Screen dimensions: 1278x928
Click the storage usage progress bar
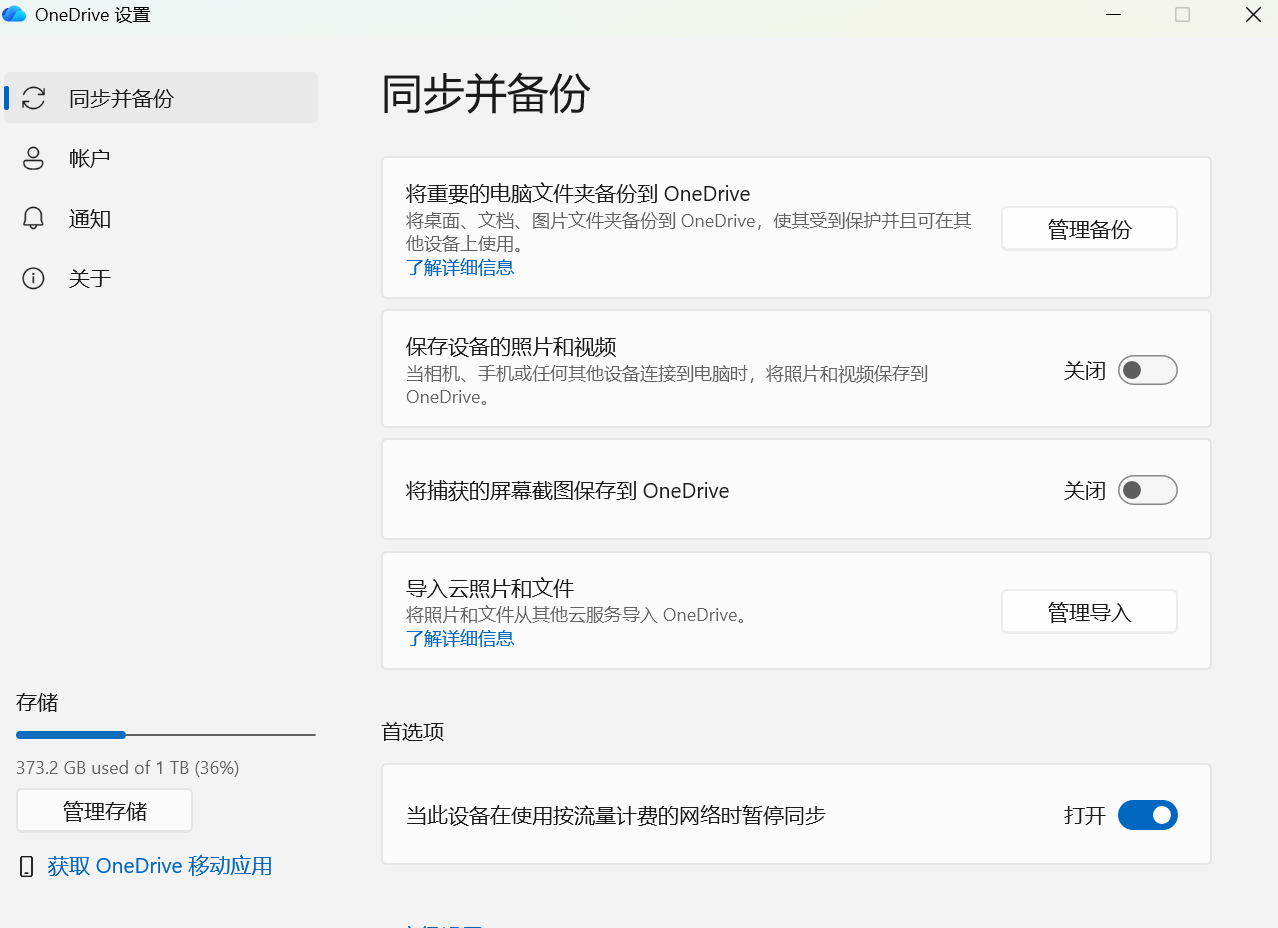tap(165, 734)
